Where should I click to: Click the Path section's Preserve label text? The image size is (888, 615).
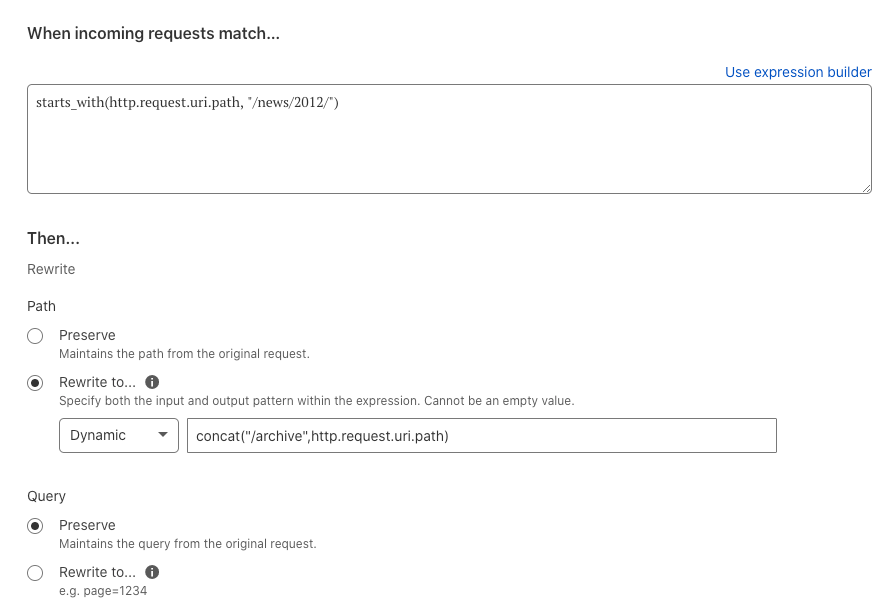pyautogui.click(x=87, y=335)
